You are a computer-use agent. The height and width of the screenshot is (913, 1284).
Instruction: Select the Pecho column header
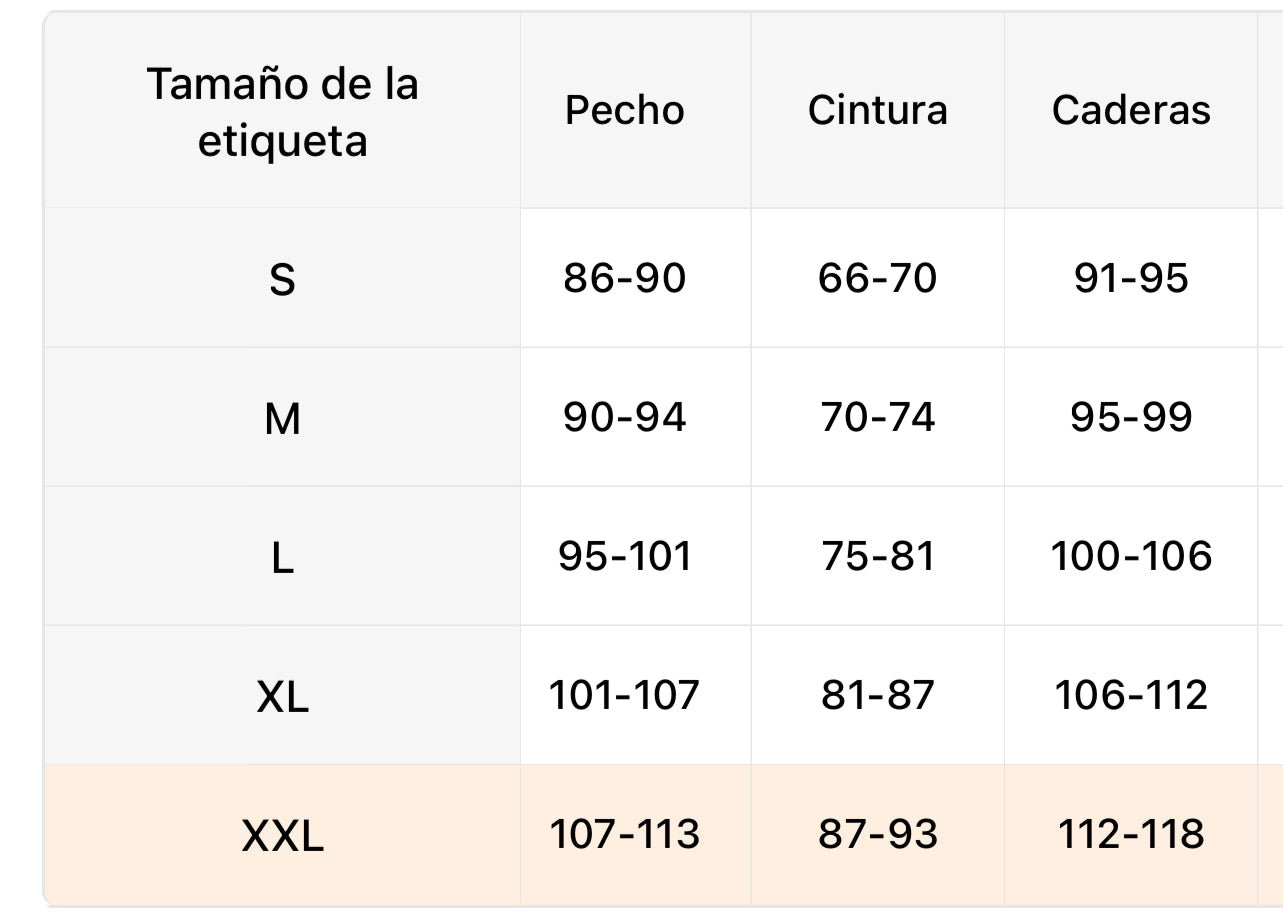coord(625,110)
